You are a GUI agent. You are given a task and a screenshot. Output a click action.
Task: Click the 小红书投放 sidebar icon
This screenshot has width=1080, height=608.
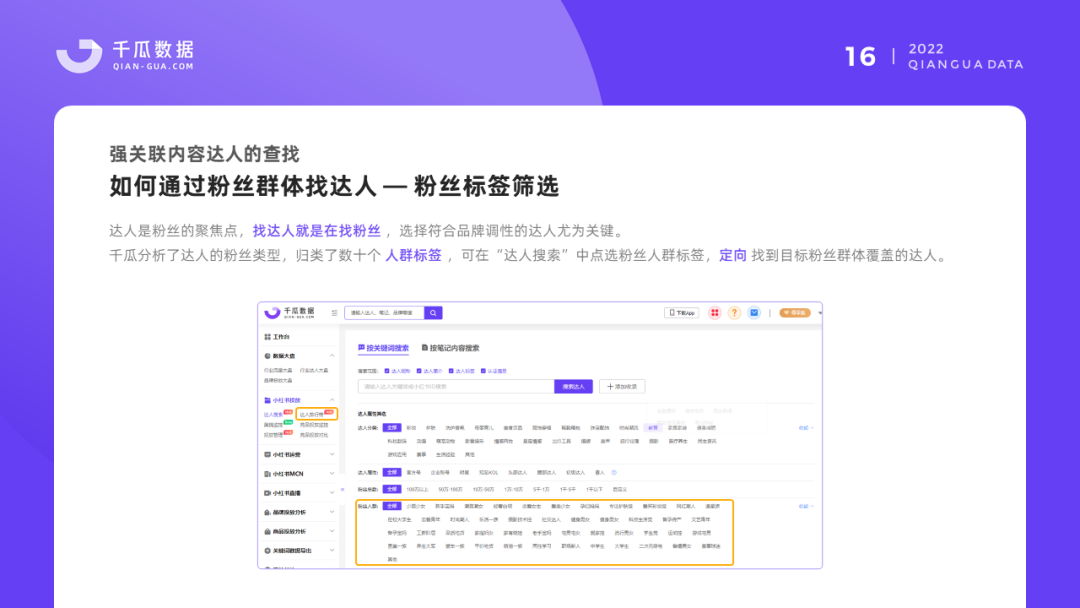coord(267,400)
